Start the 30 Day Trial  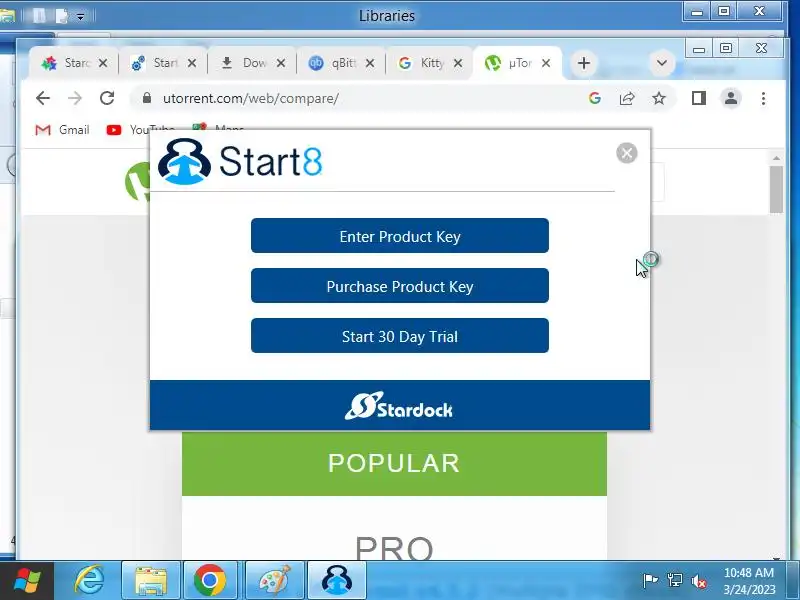pos(399,336)
